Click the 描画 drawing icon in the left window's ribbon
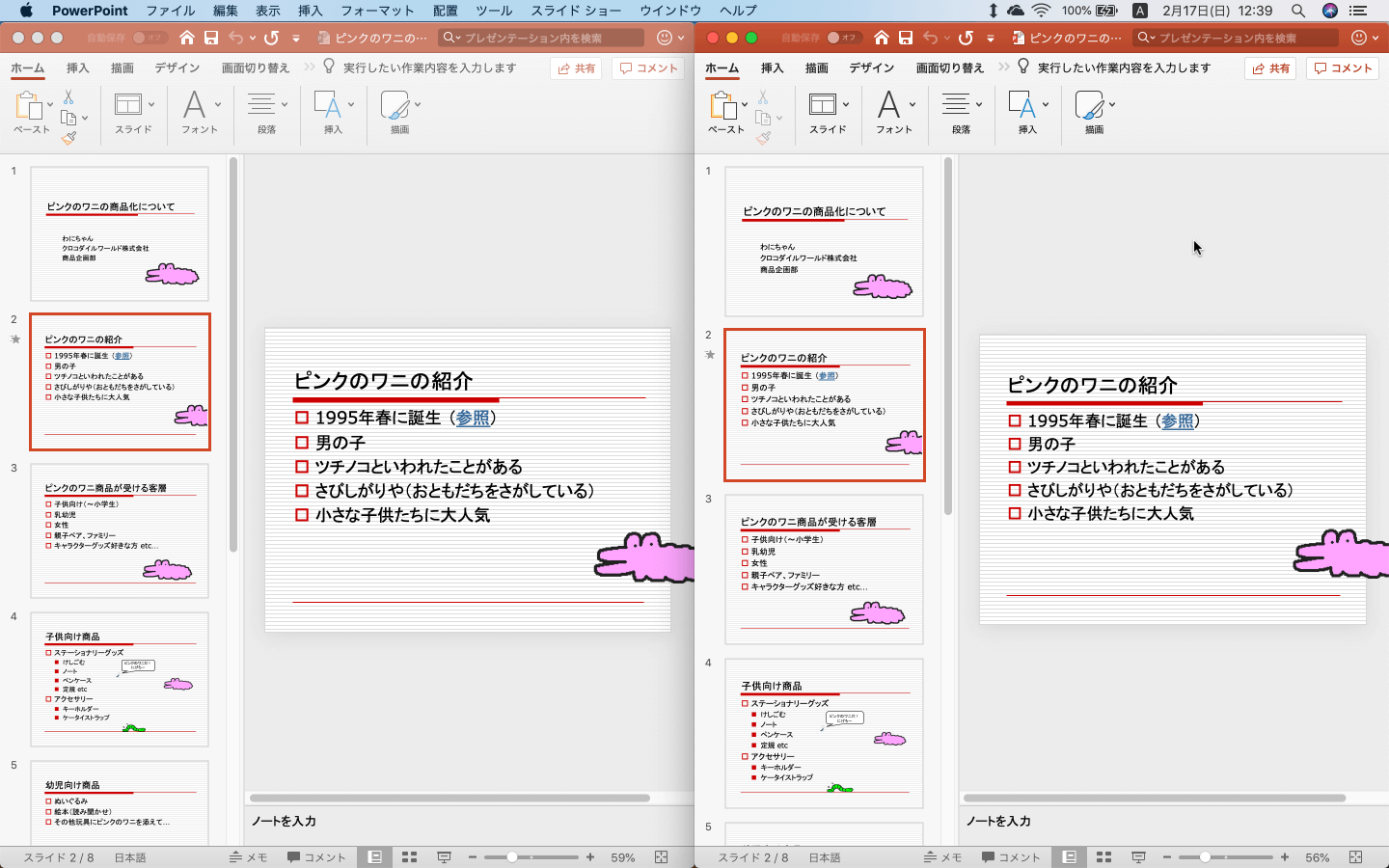Image resolution: width=1389 pixels, height=868 pixels. click(395, 105)
